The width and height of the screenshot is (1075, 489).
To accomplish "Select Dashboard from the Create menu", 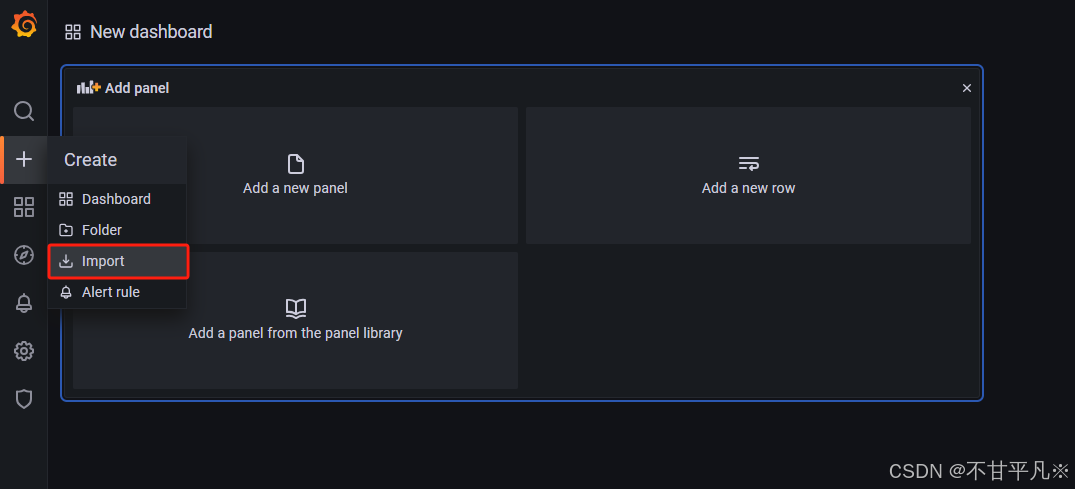I will coord(117,199).
